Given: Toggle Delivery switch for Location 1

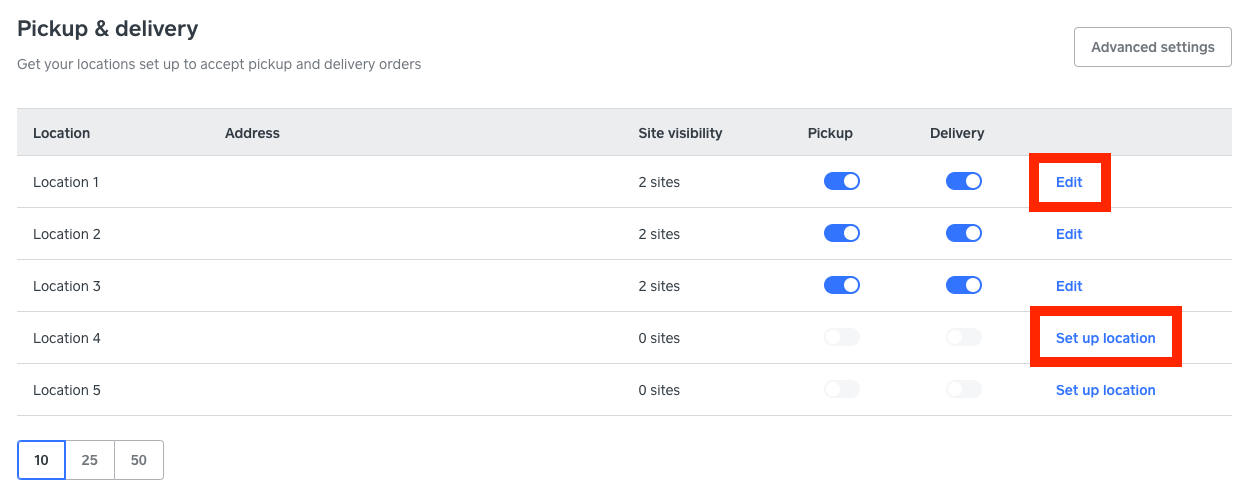Looking at the screenshot, I should pyautogui.click(x=964, y=182).
